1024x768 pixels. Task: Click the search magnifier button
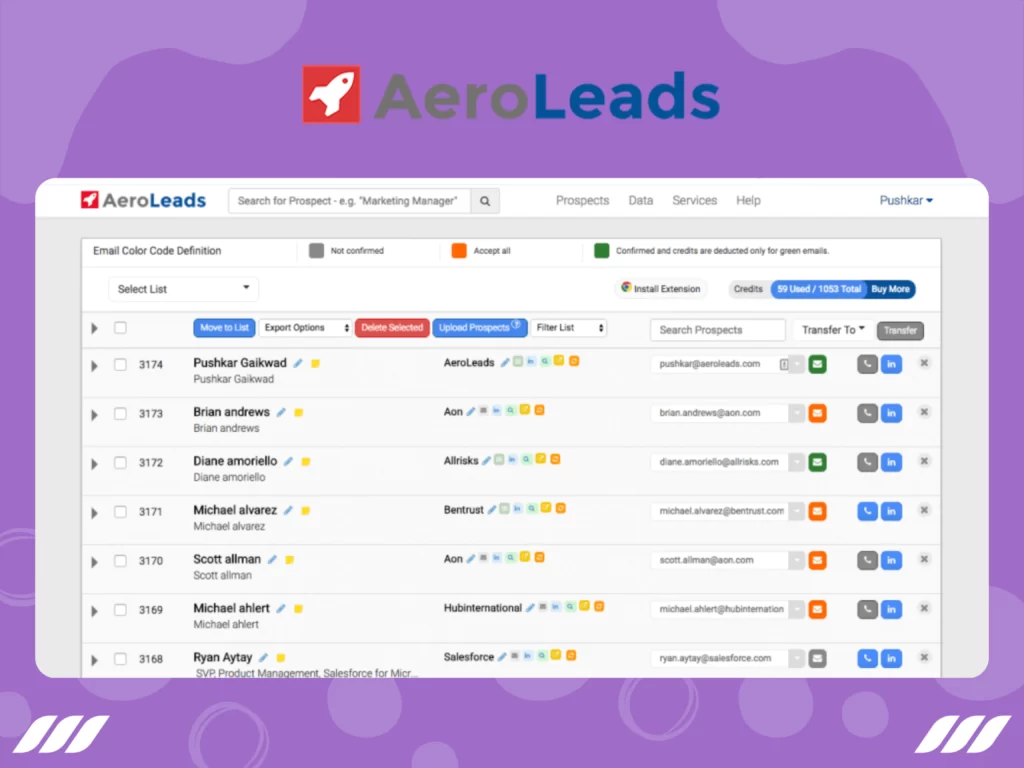point(485,201)
